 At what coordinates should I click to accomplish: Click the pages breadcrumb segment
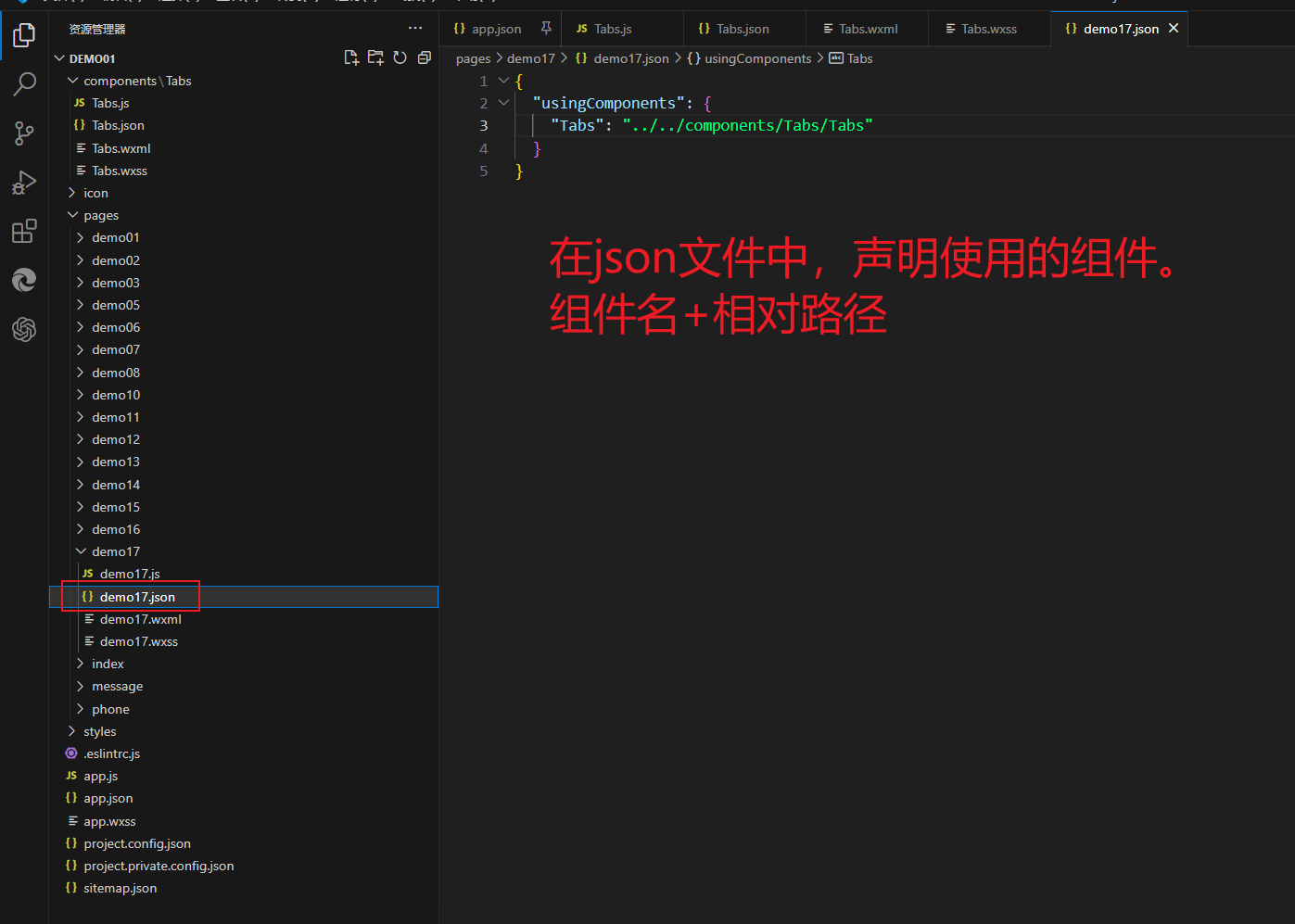click(473, 58)
